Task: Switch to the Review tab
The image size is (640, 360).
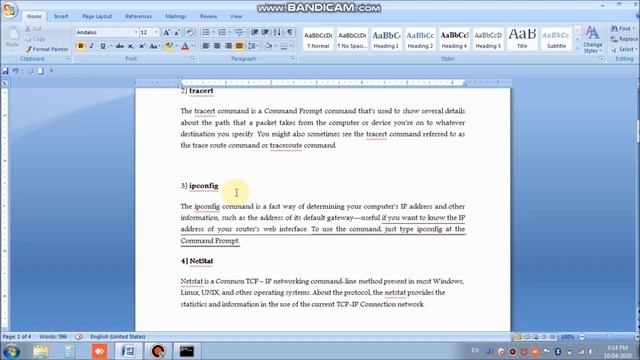Action: (x=208, y=16)
